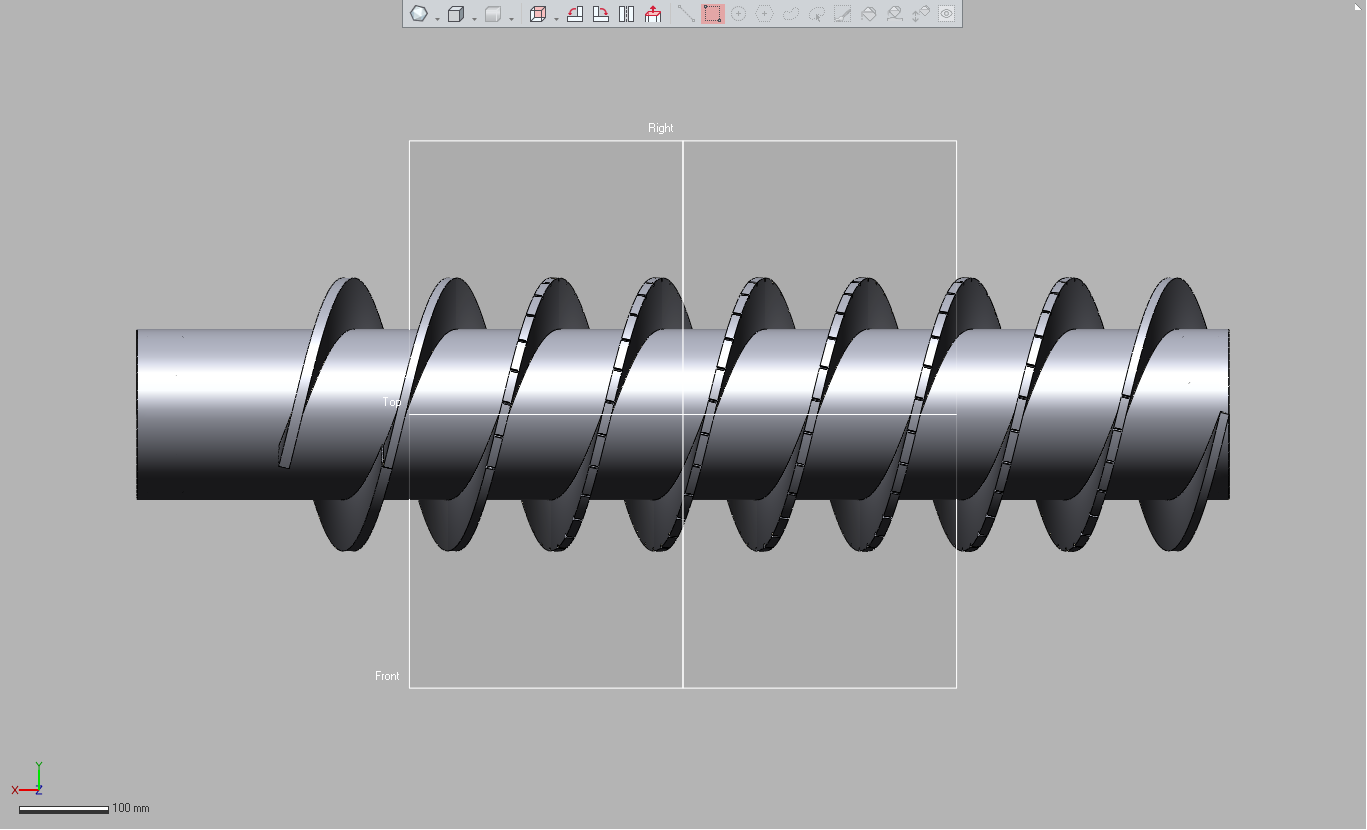Rotate view counter-clockwise with the red arrow icon

(575, 14)
